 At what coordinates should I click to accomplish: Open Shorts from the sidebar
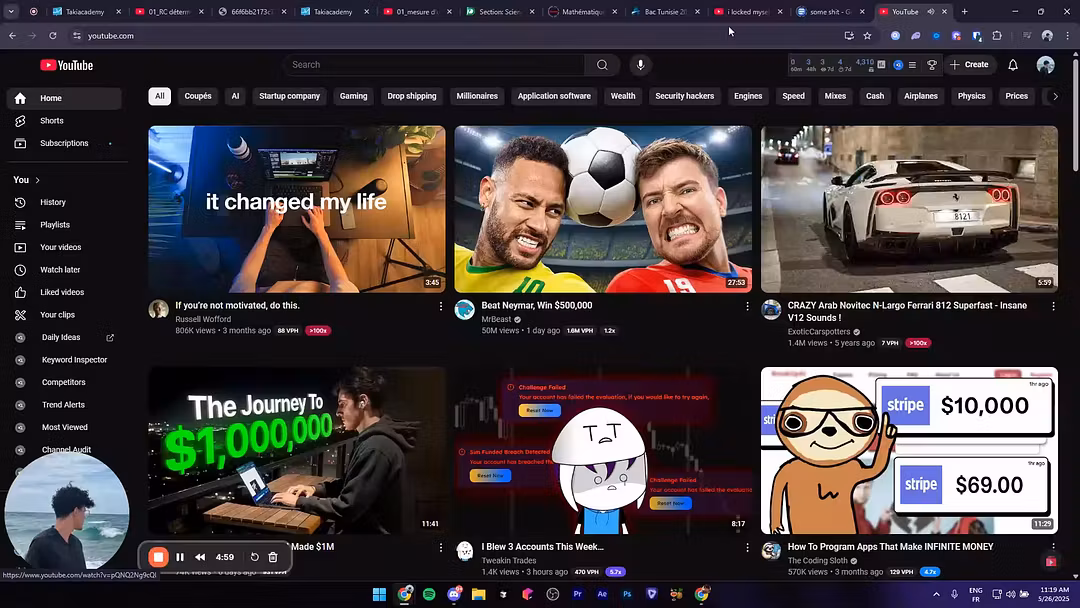51,121
